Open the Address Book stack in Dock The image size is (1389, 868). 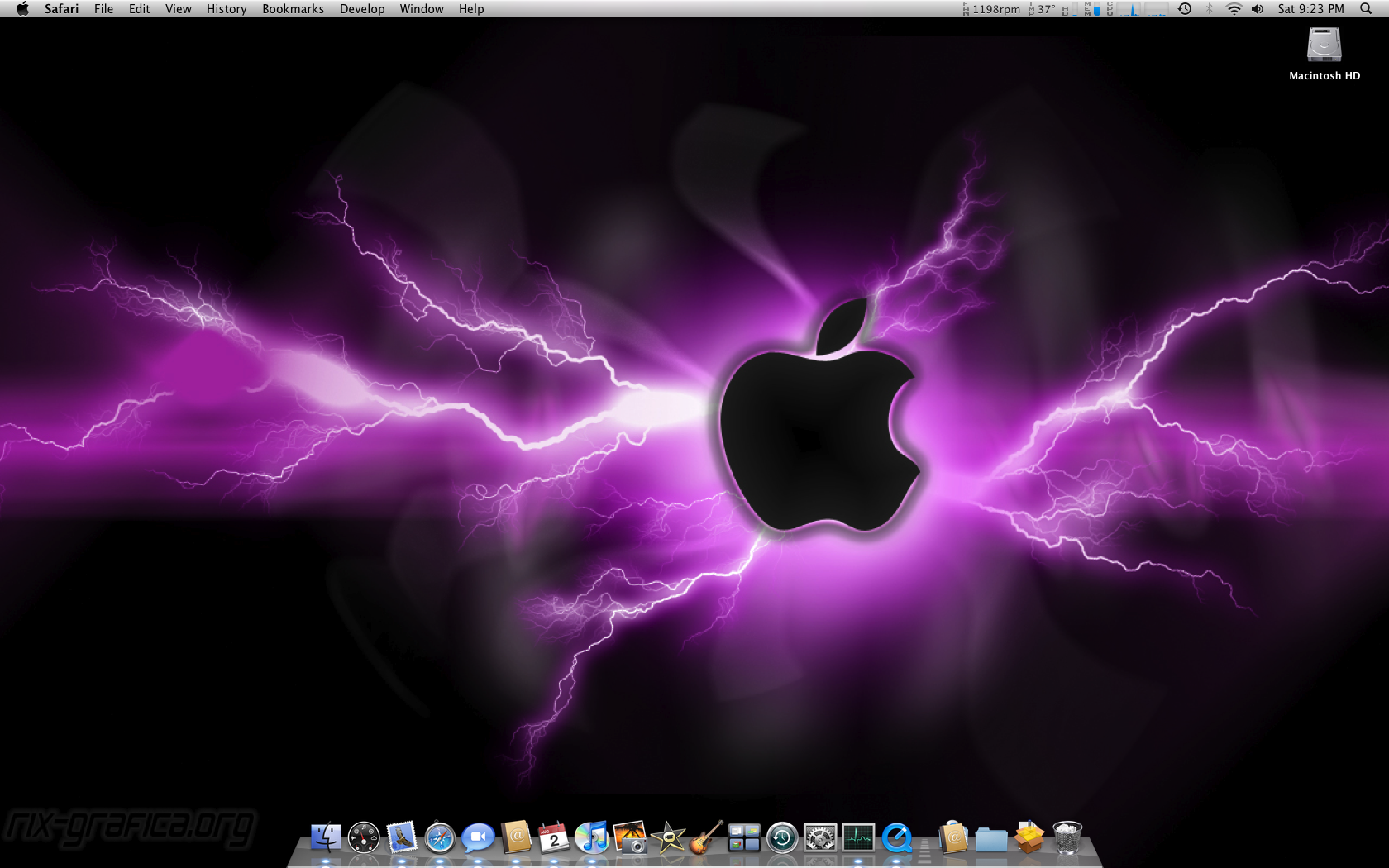[953, 837]
